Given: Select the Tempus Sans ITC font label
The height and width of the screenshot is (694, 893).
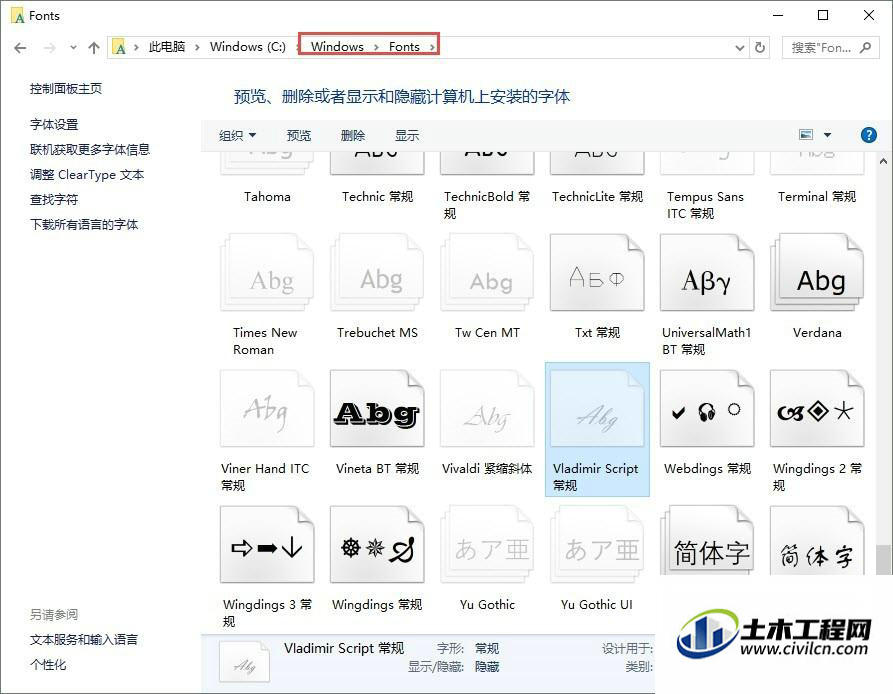Looking at the screenshot, I should 705,205.
